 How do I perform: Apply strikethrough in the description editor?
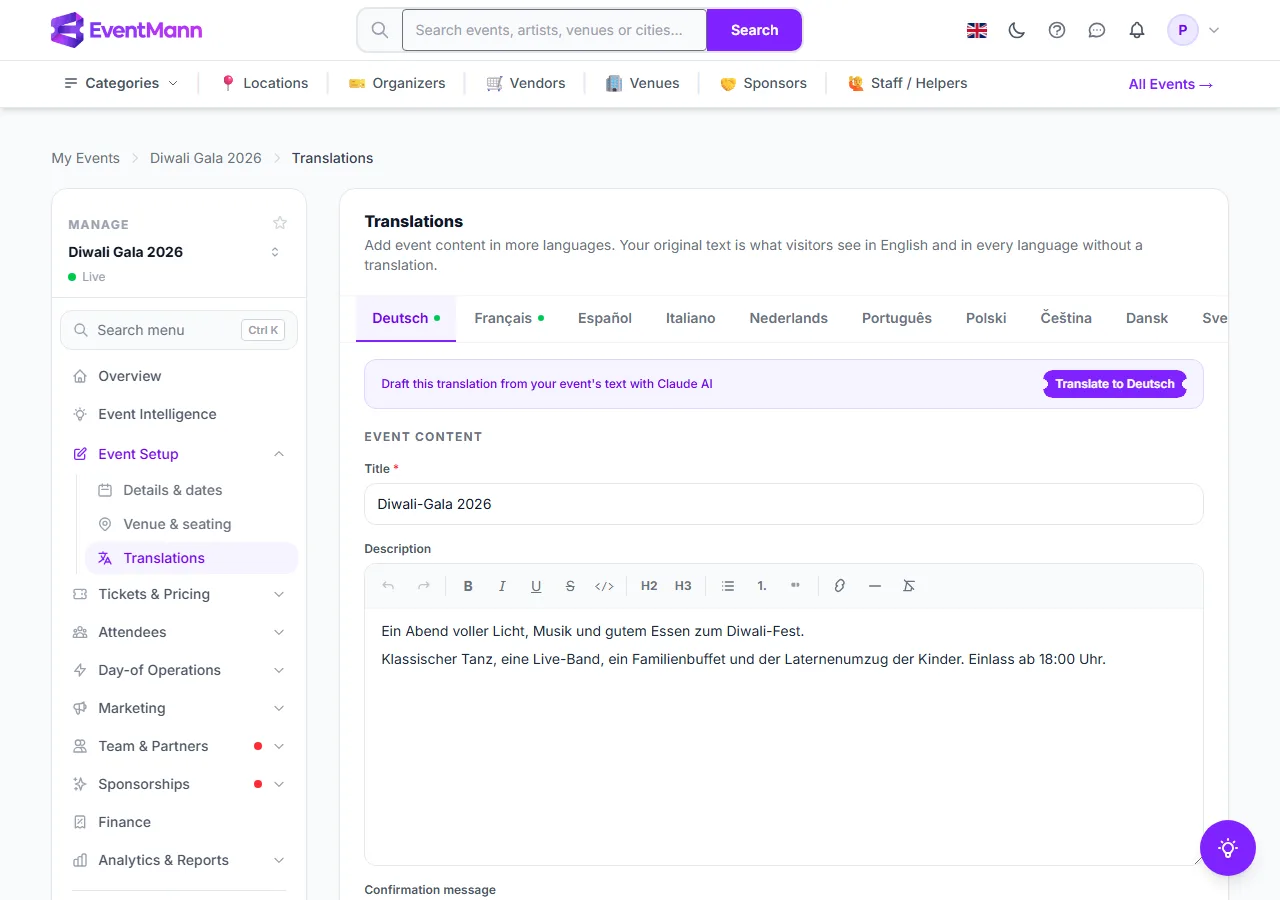[570, 586]
